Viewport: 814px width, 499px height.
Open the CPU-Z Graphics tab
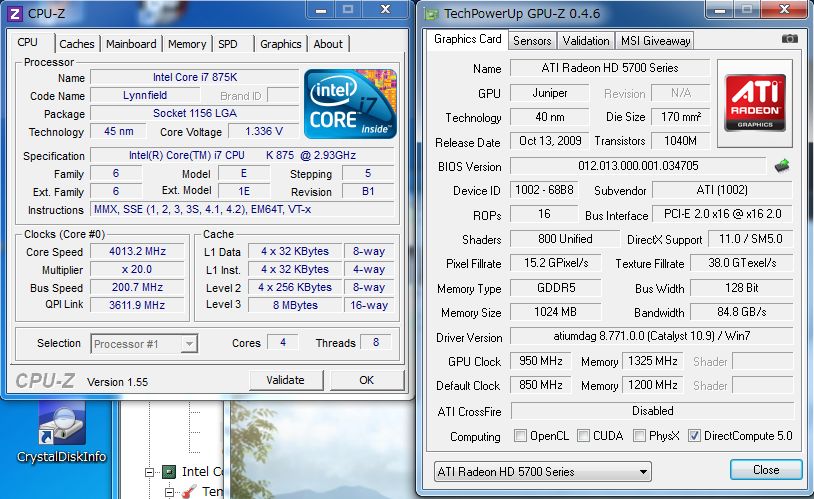click(x=281, y=44)
